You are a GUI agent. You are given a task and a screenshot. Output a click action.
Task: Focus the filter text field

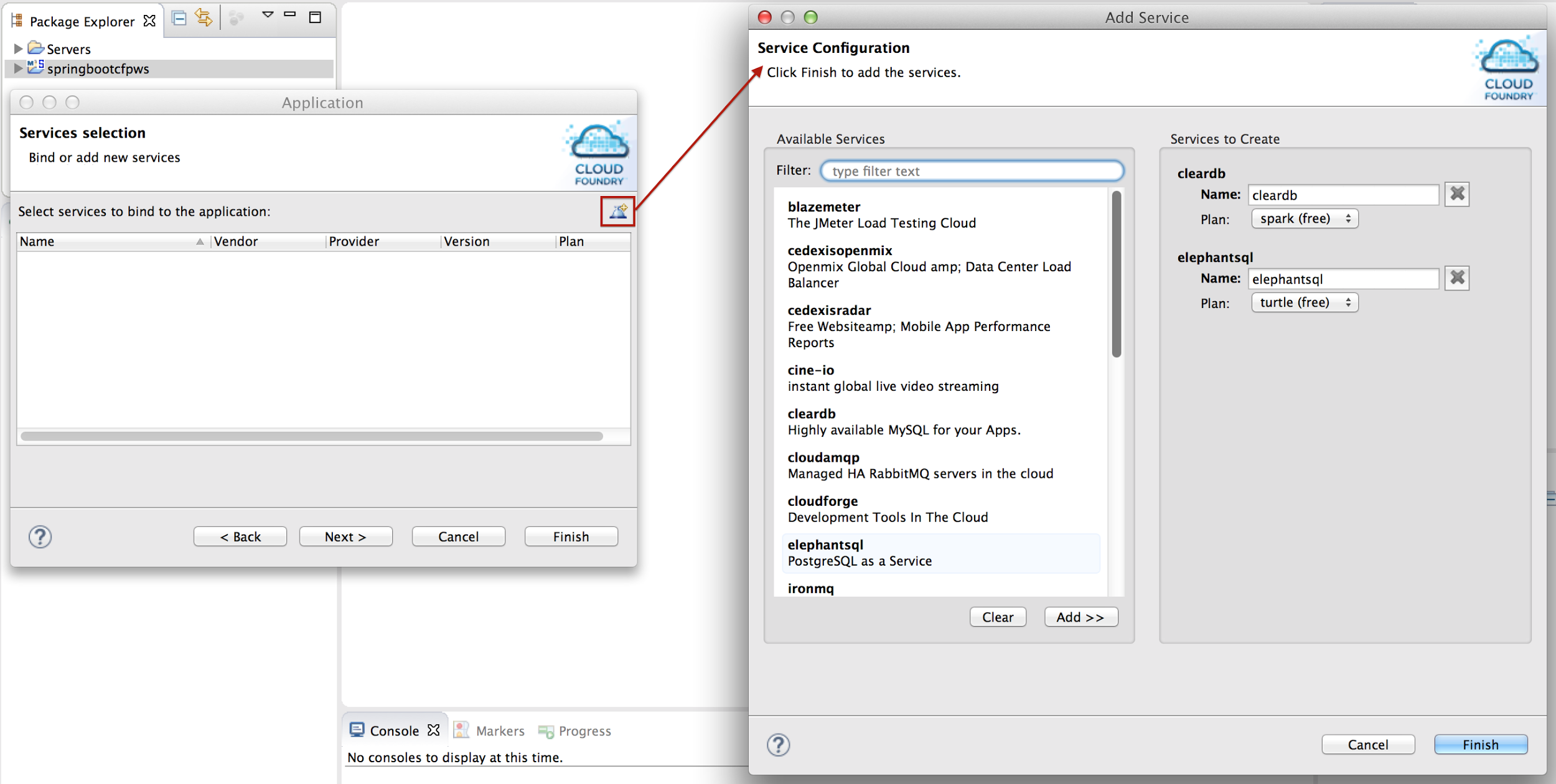coord(972,170)
